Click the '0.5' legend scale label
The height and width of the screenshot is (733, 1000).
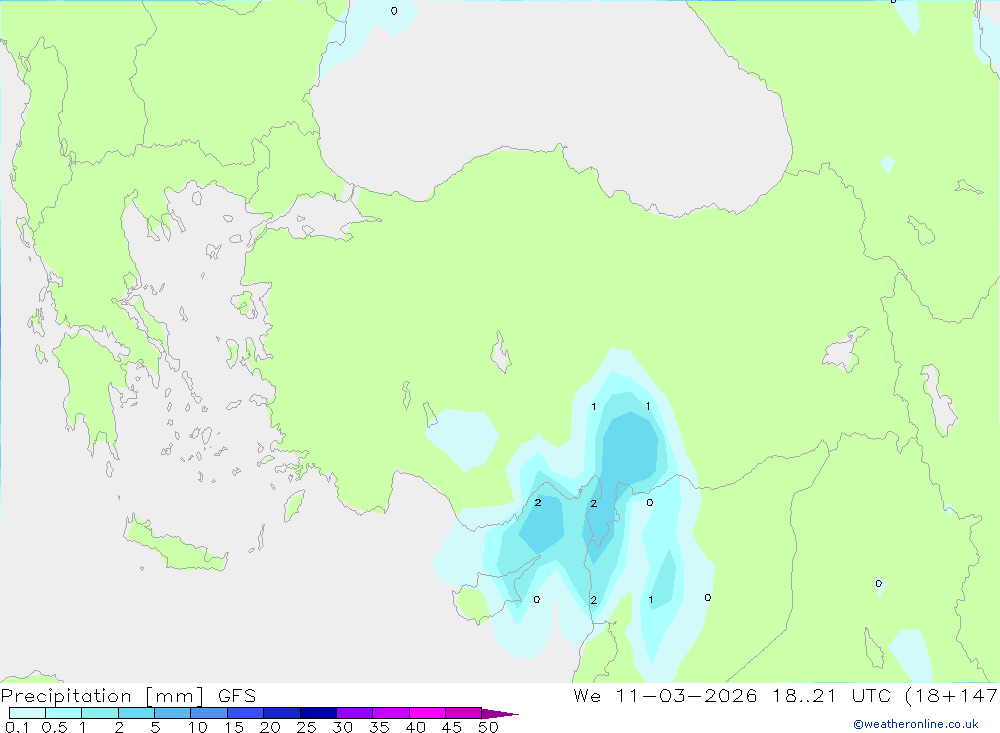click(54, 727)
